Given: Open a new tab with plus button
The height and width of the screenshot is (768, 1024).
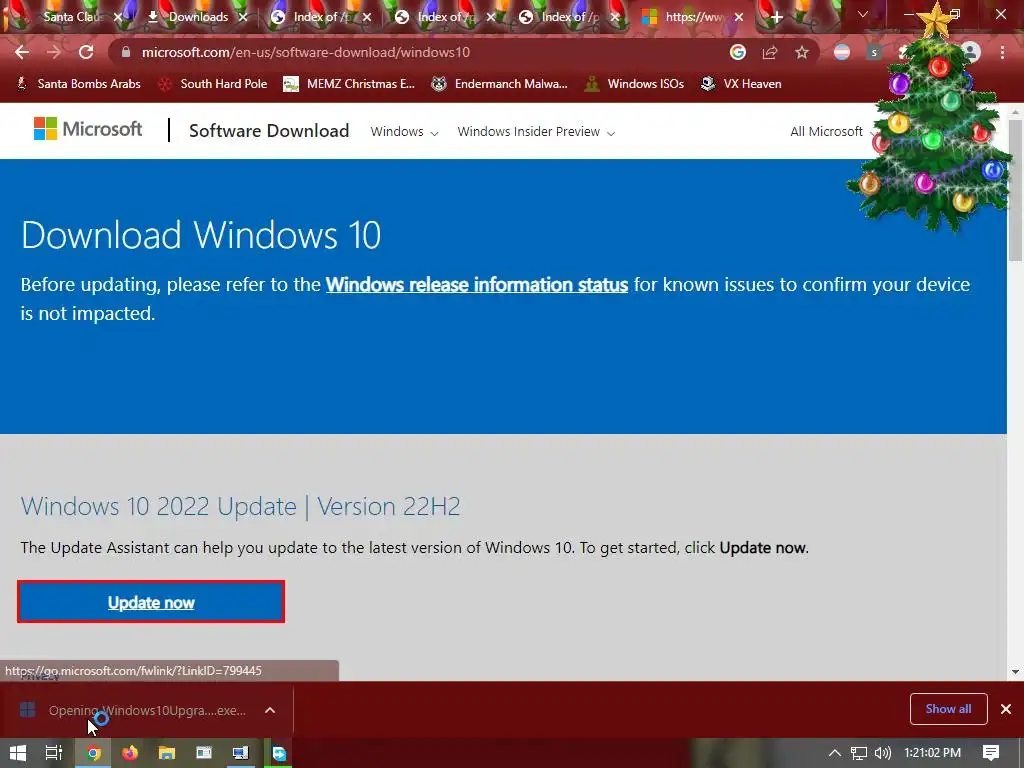Looking at the screenshot, I should pyautogui.click(x=776, y=17).
